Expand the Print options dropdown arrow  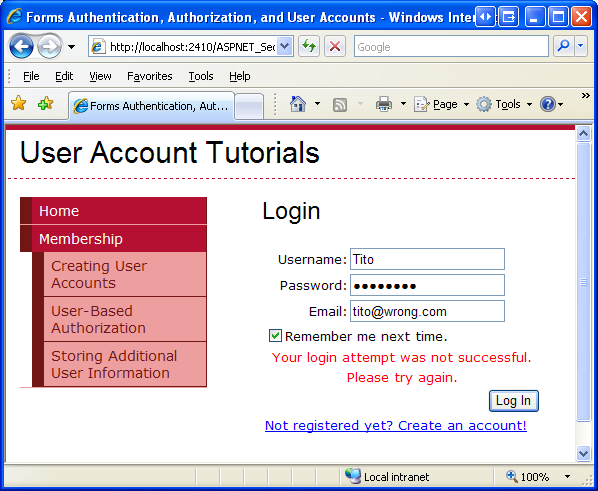coord(403,104)
